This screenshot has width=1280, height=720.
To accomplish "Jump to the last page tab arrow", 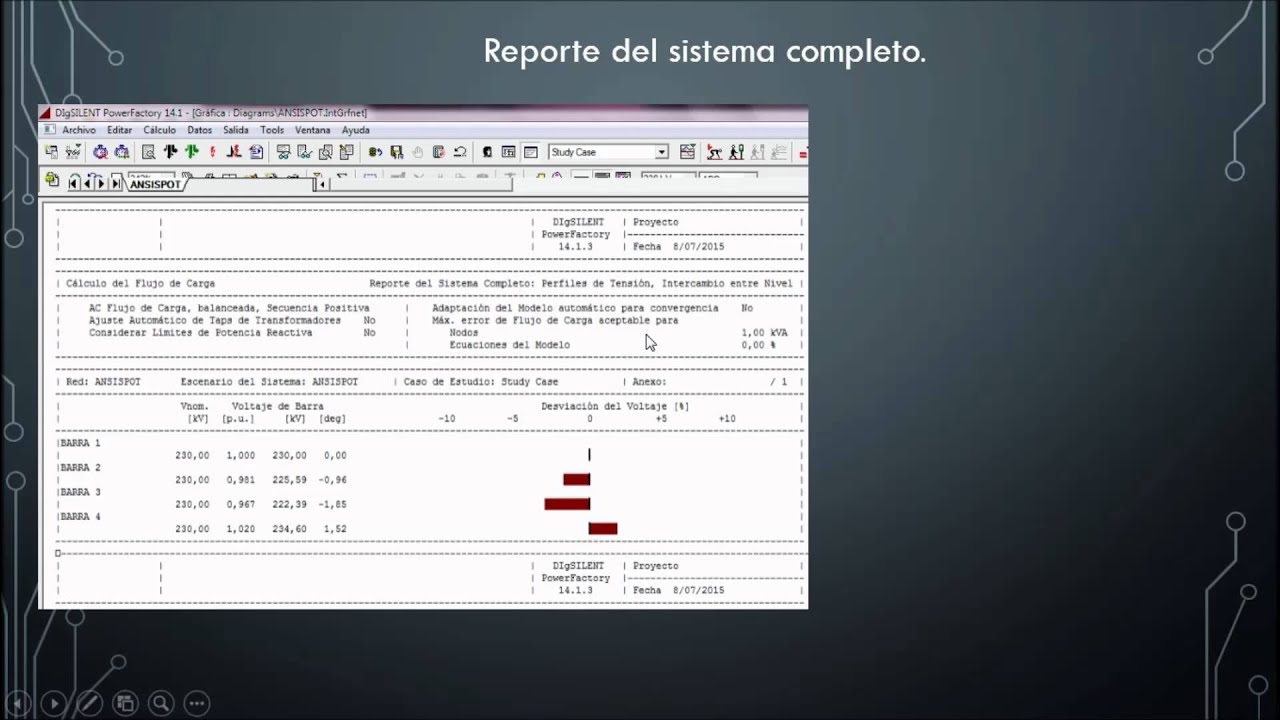I will pyautogui.click(x=116, y=184).
